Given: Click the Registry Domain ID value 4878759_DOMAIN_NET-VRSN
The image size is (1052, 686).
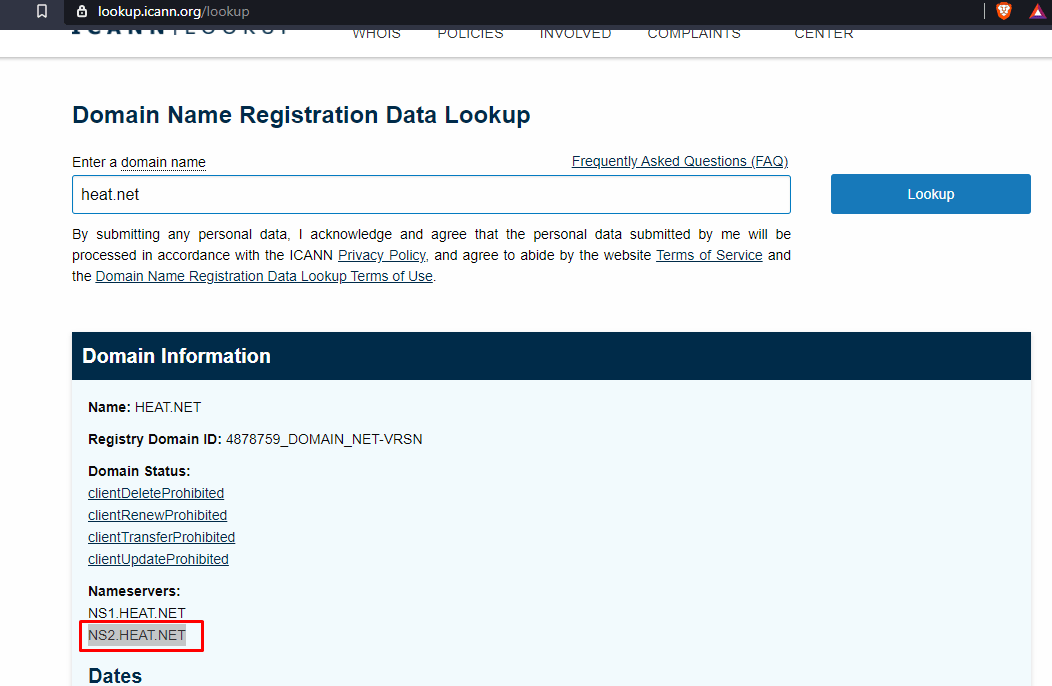Looking at the screenshot, I should [x=324, y=439].
